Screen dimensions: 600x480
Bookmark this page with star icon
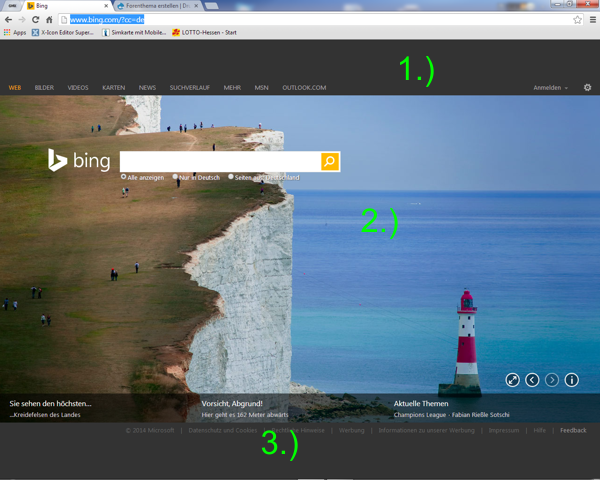pos(578,19)
